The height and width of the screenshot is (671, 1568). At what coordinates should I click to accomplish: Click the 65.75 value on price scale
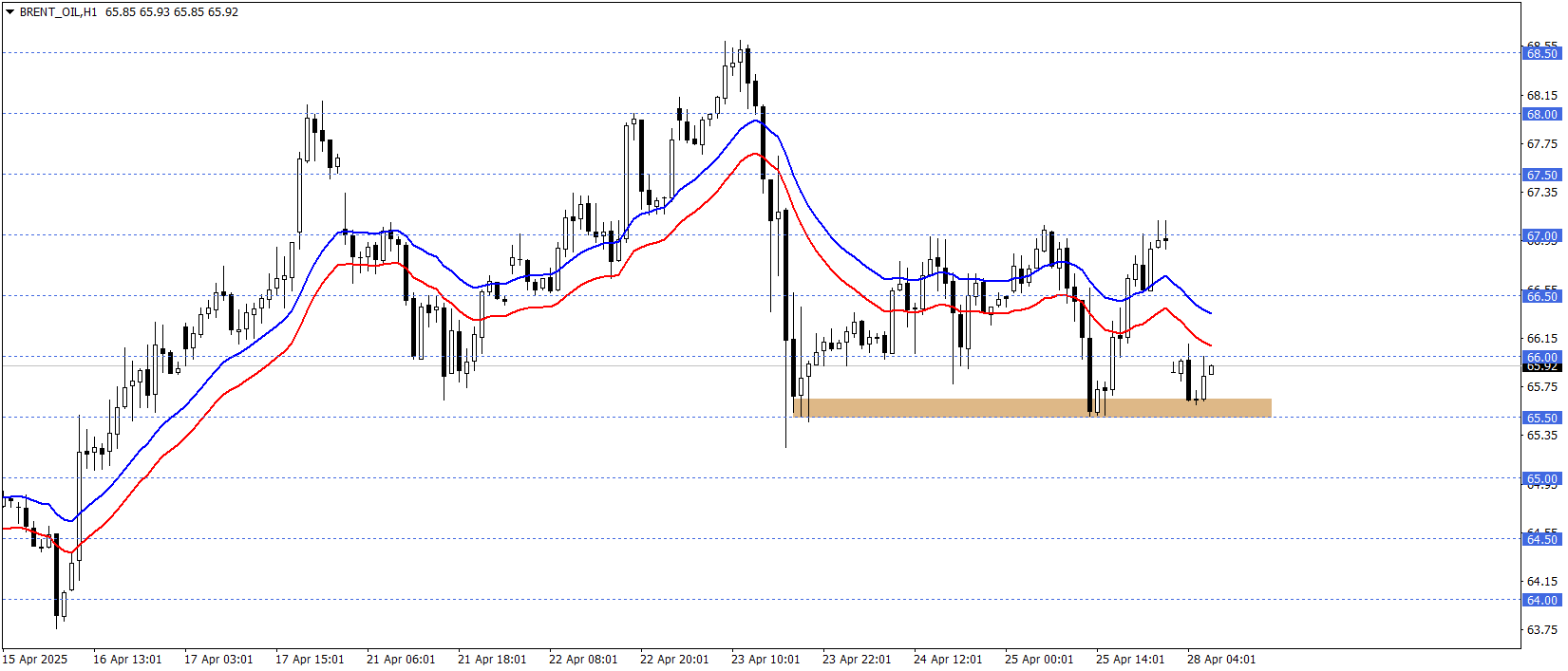coord(1541,386)
